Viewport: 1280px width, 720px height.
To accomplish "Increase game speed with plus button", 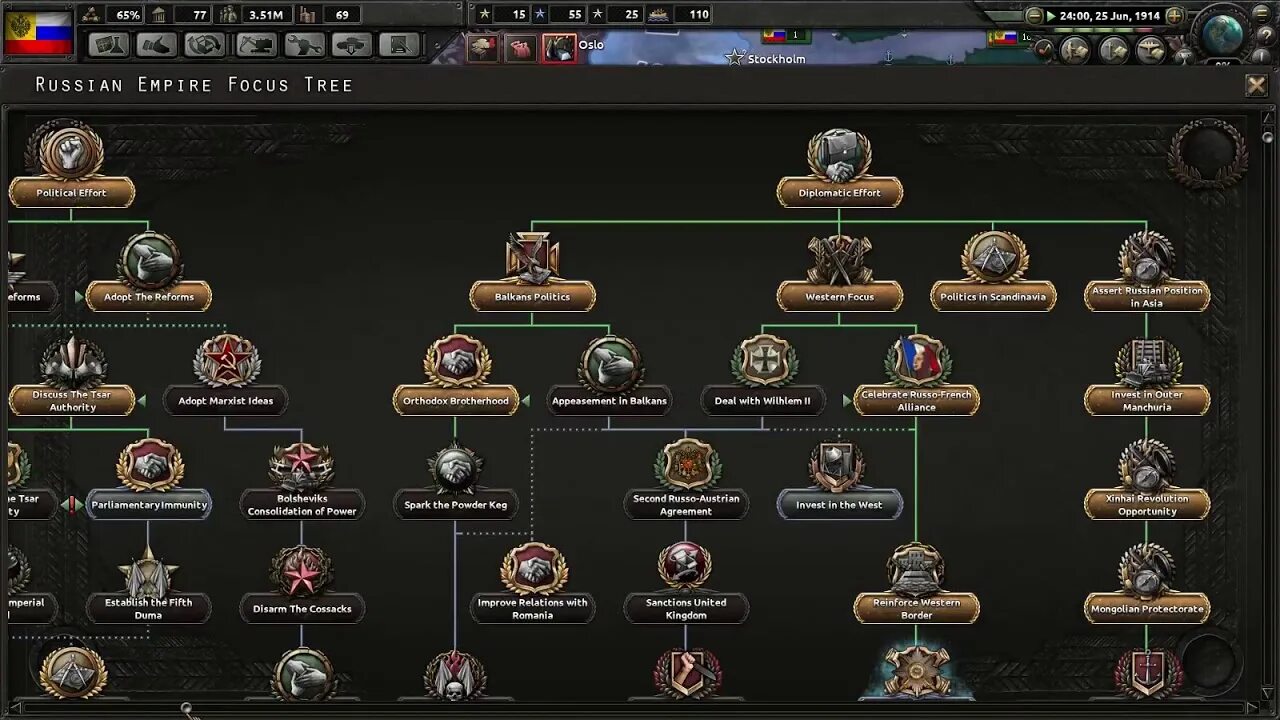I will point(1174,16).
